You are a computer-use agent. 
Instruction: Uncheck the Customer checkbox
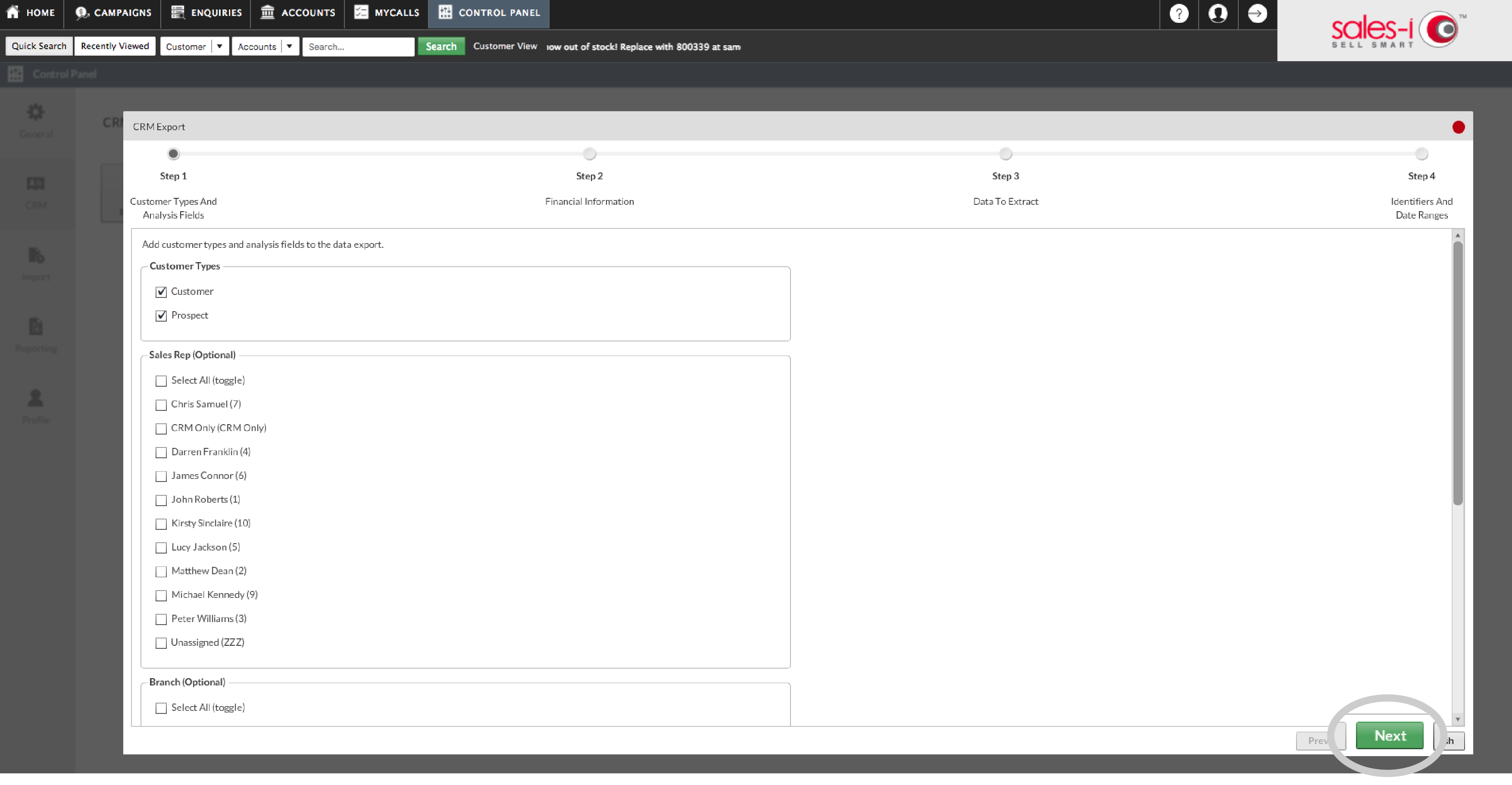pyautogui.click(x=161, y=292)
